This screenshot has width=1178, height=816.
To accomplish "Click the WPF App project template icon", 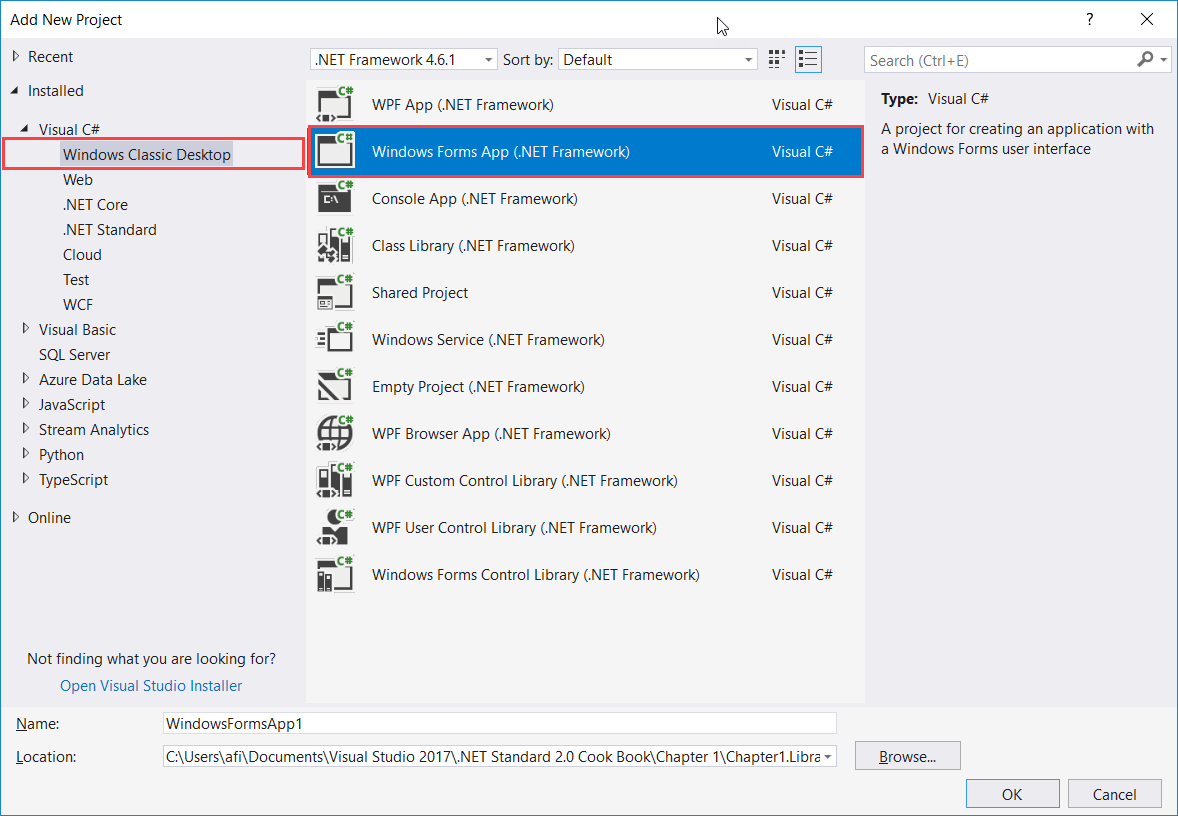I will click(x=335, y=104).
